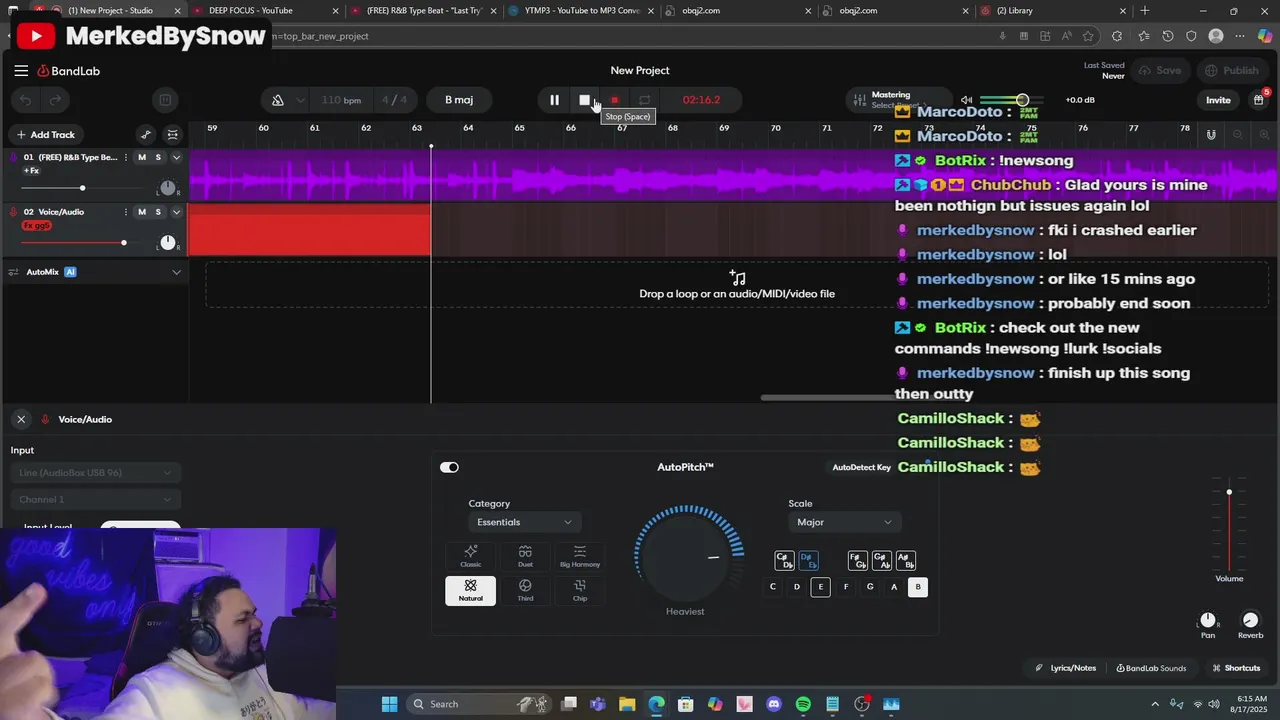
Task: Close the Voice/Audio panel
Action: tap(21, 420)
